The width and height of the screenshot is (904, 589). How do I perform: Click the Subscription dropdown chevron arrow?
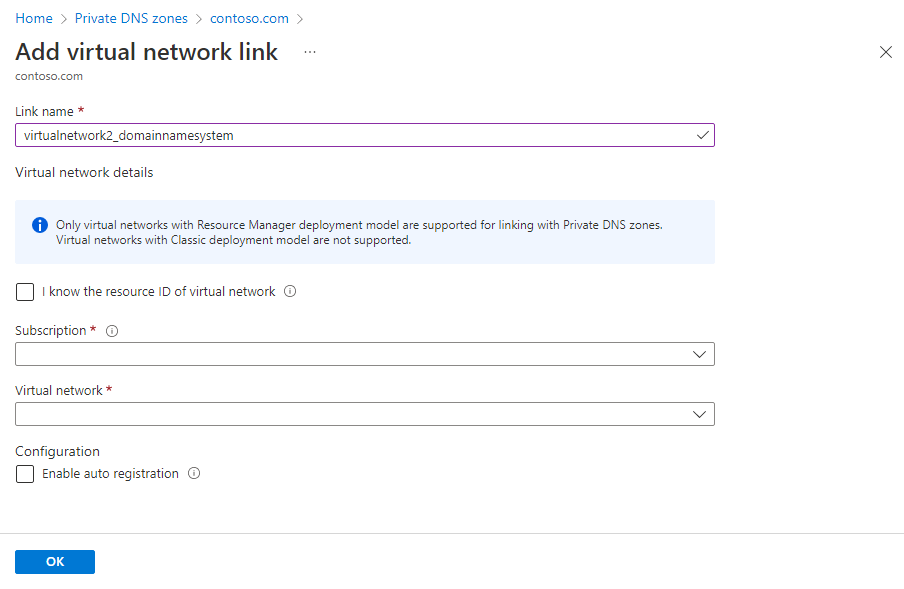pos(700,354)
